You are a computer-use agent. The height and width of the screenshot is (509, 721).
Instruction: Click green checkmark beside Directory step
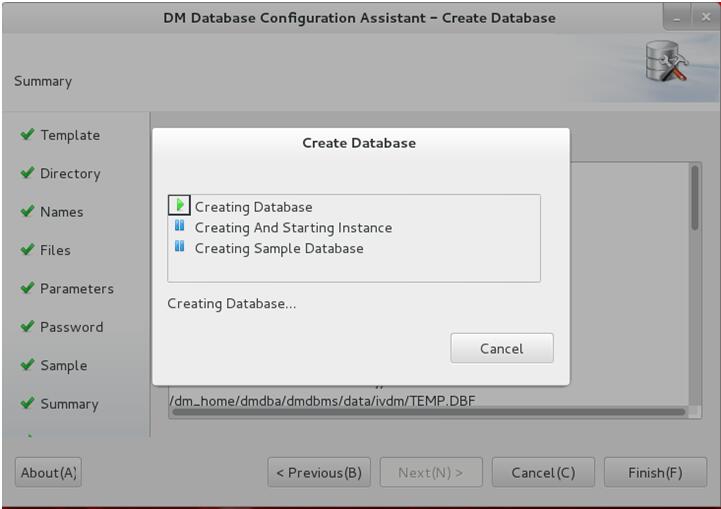click(x=28, y=172)
